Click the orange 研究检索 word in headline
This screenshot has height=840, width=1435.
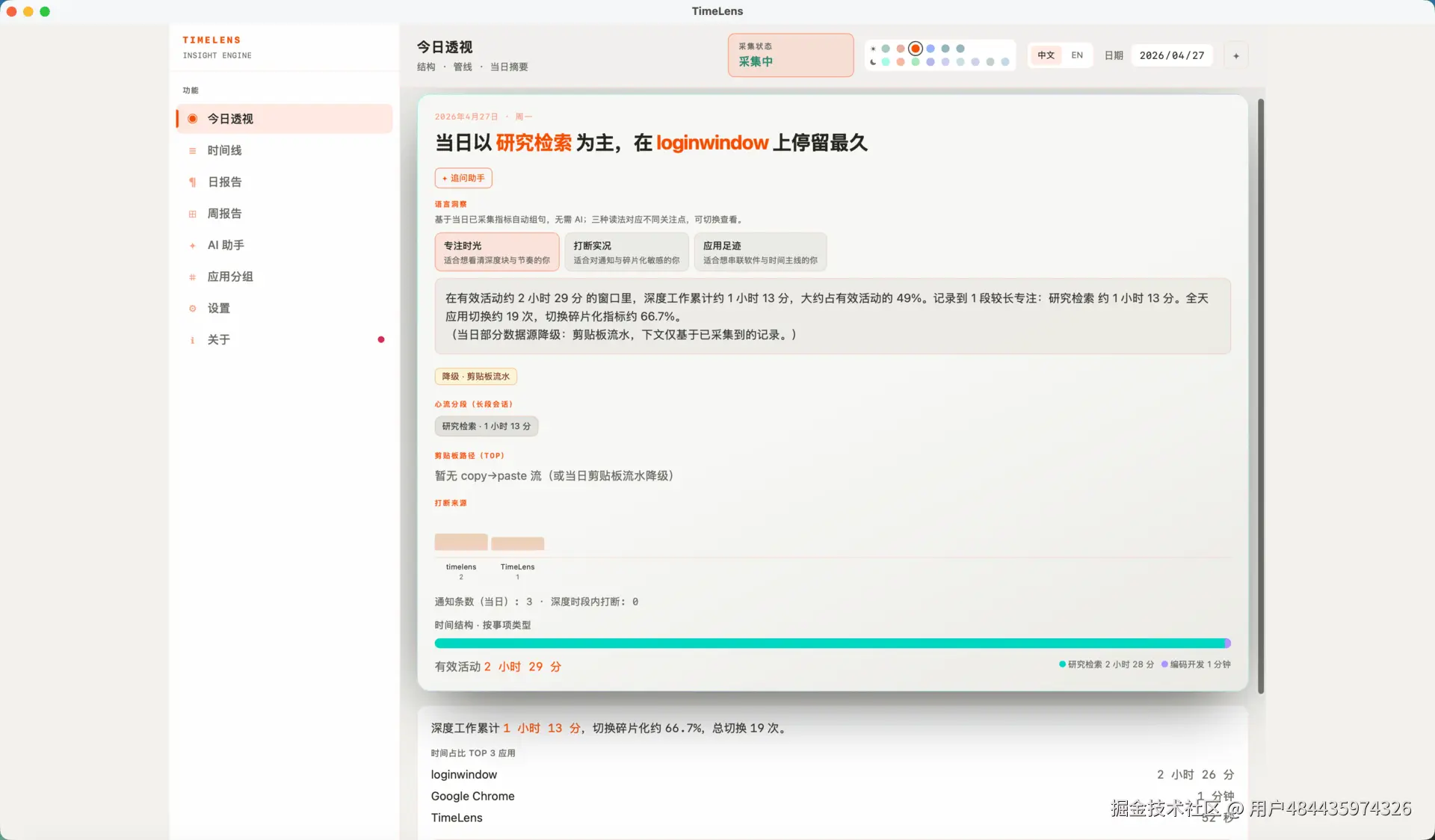point(534,143)
